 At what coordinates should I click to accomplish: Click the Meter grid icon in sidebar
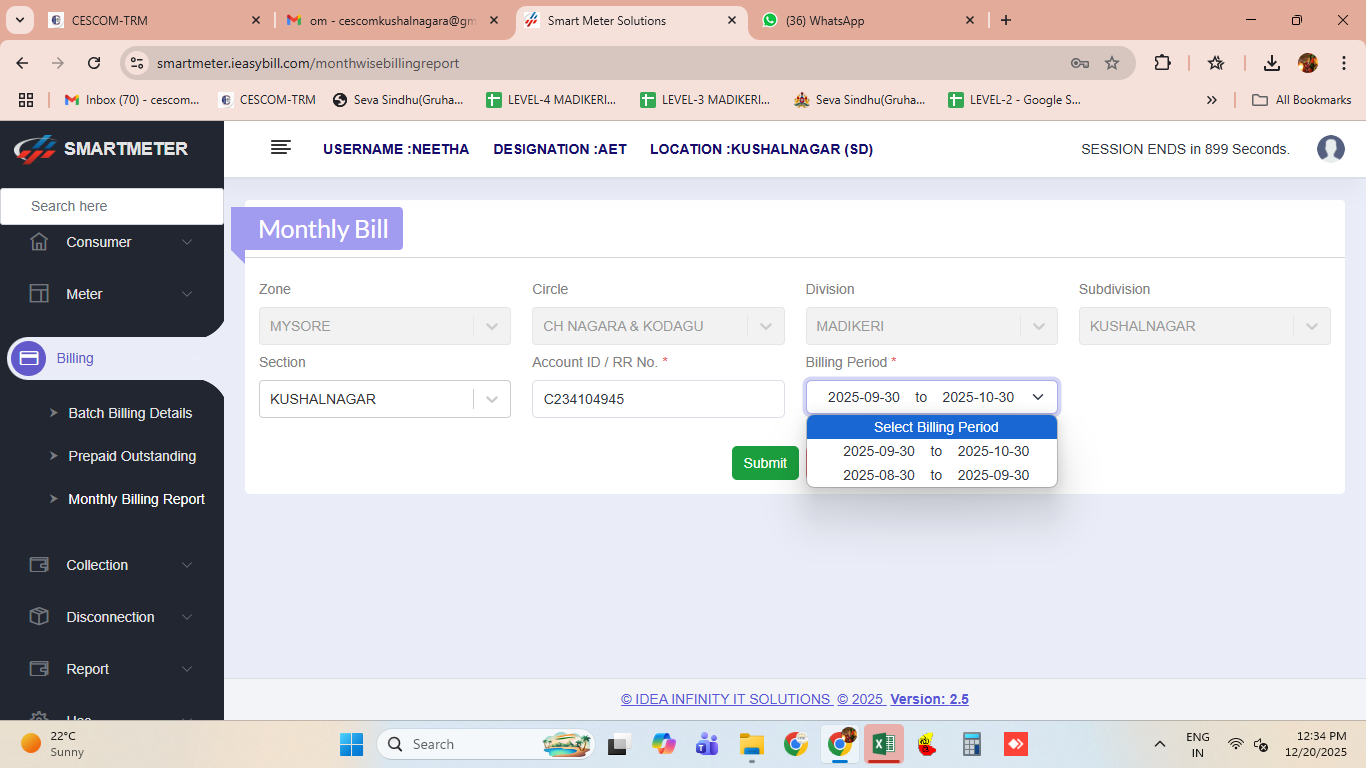[x=39, y=294]
